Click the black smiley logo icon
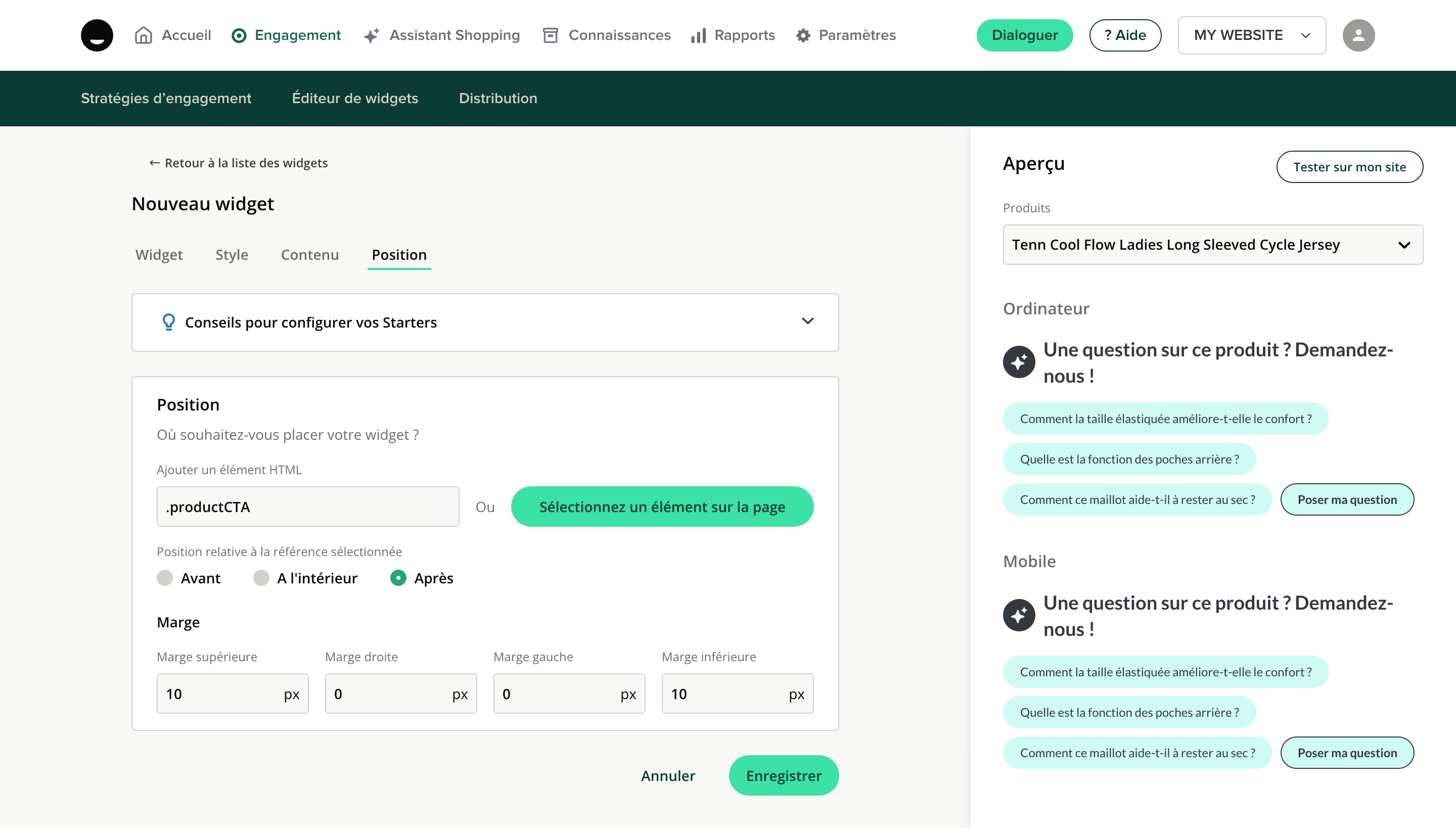 pyautogui.click(x=97, y=35)
